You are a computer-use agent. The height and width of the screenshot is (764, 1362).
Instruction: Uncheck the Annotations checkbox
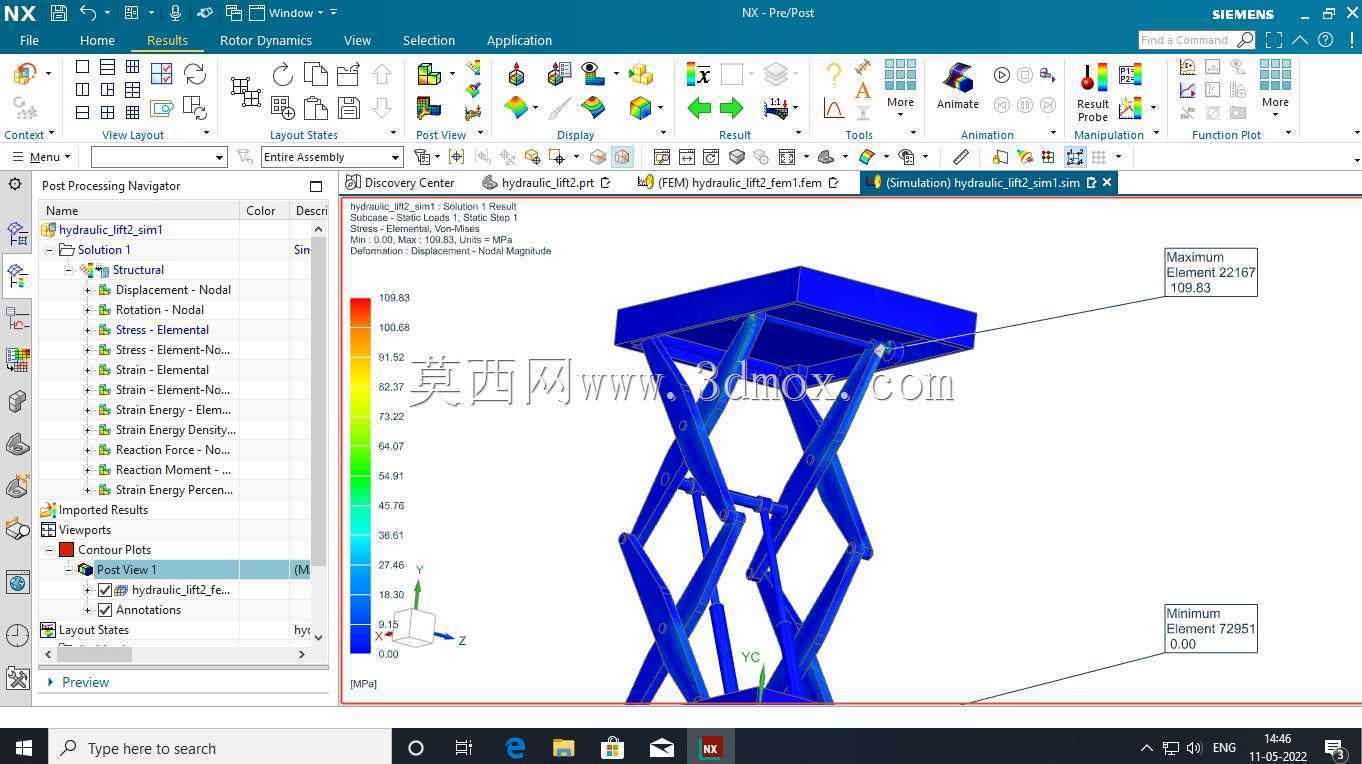point(105,610)
